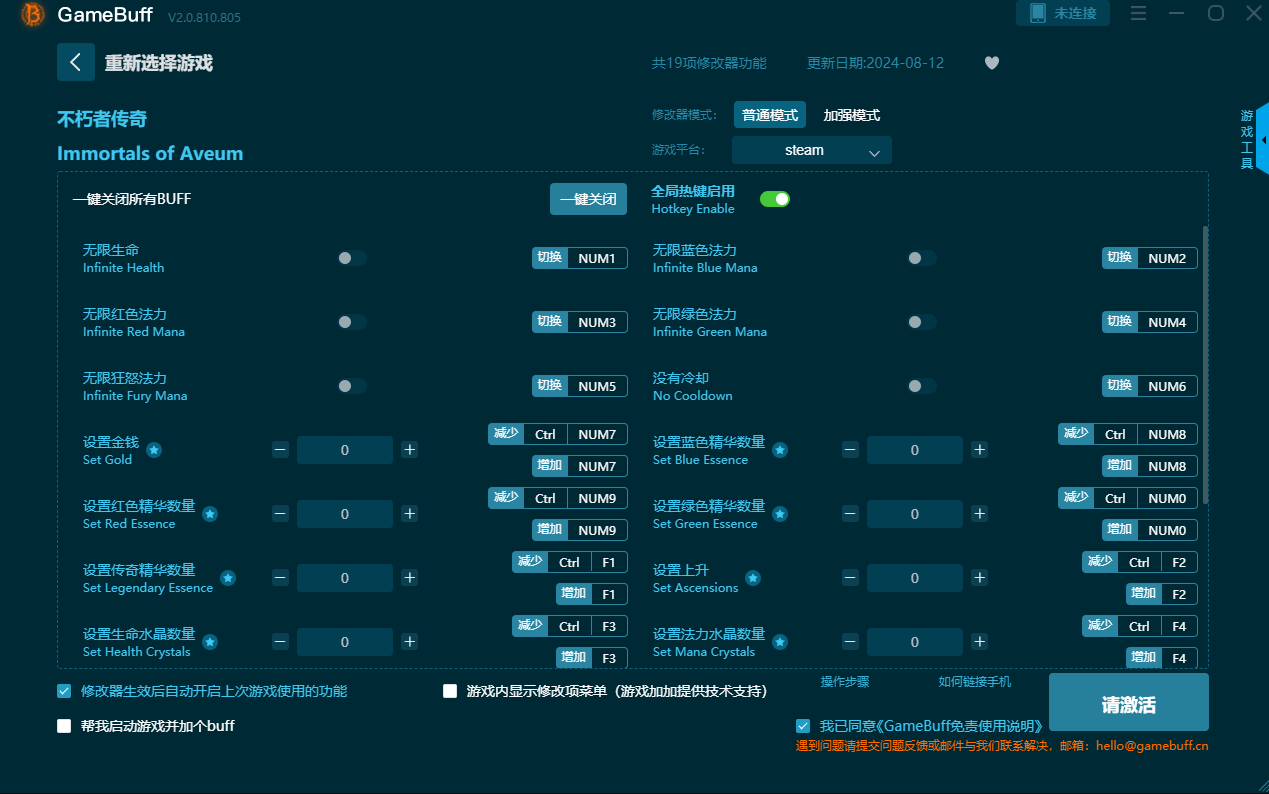Uncheck 我已同意 GameBuff agreement checkbox
The image size is (1269, 794).
coord(803,726)
